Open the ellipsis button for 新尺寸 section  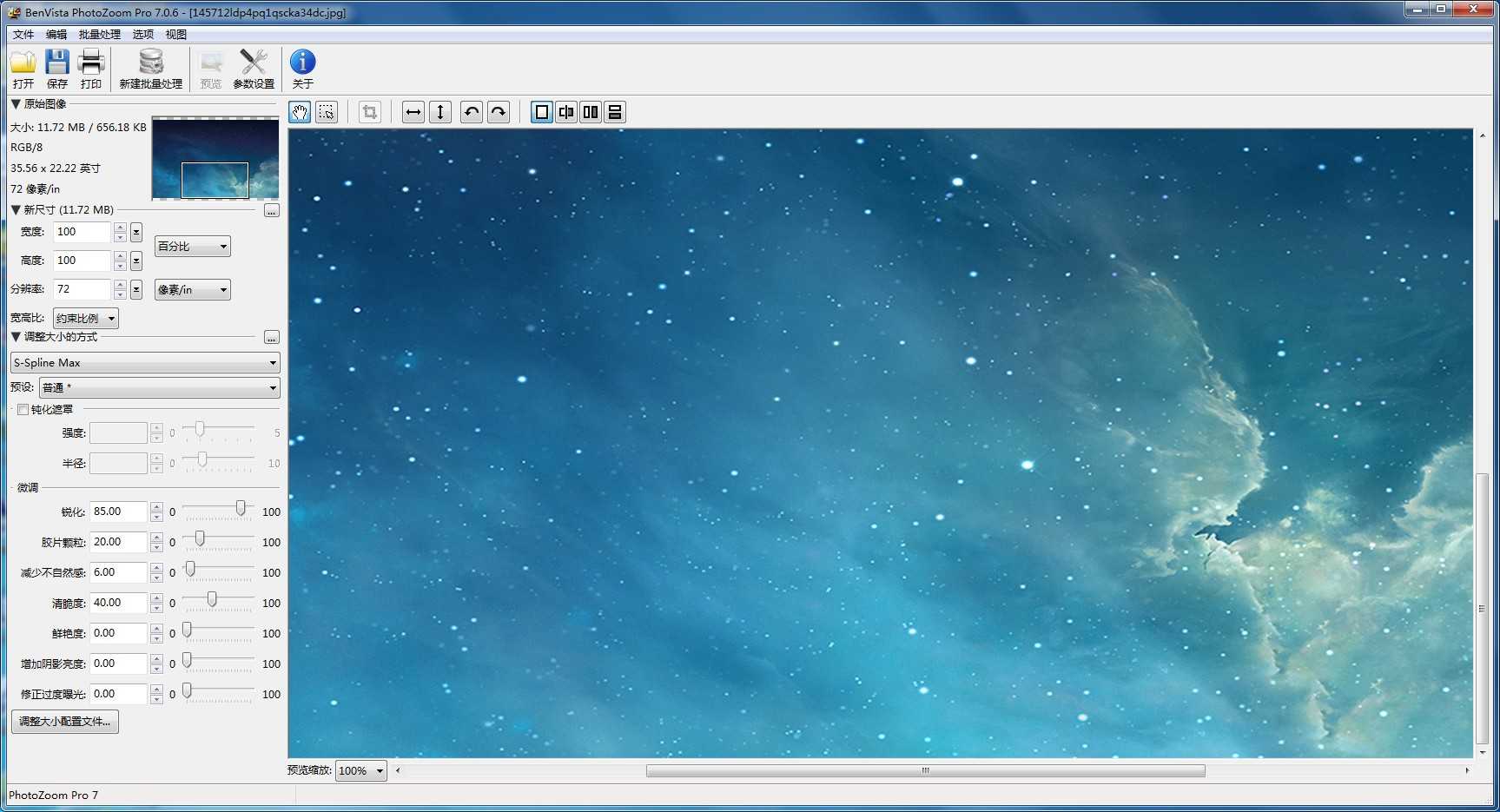point(272,211)
